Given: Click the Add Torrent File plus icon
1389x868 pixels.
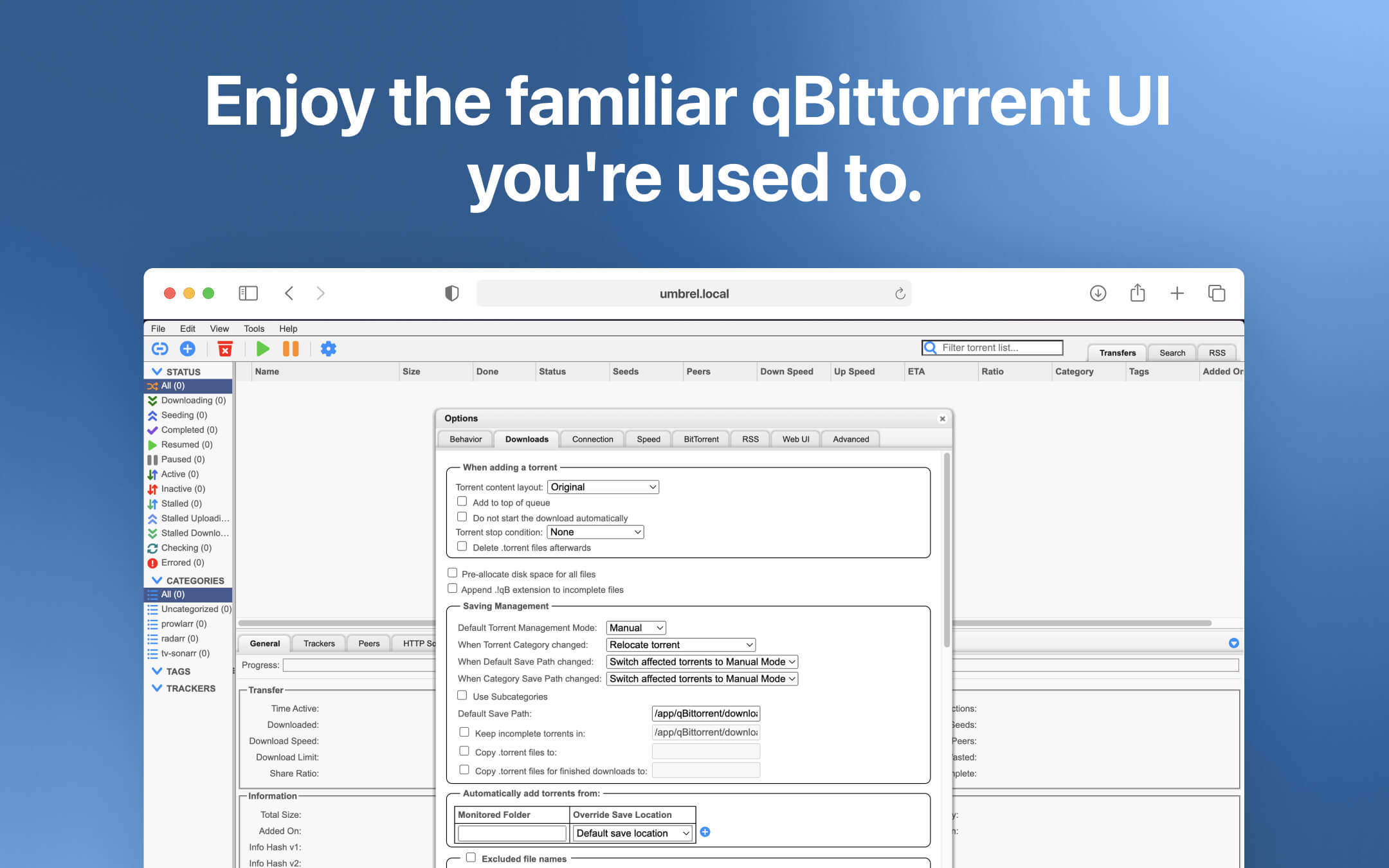Looking at the screenshot, I should (188, 348).
